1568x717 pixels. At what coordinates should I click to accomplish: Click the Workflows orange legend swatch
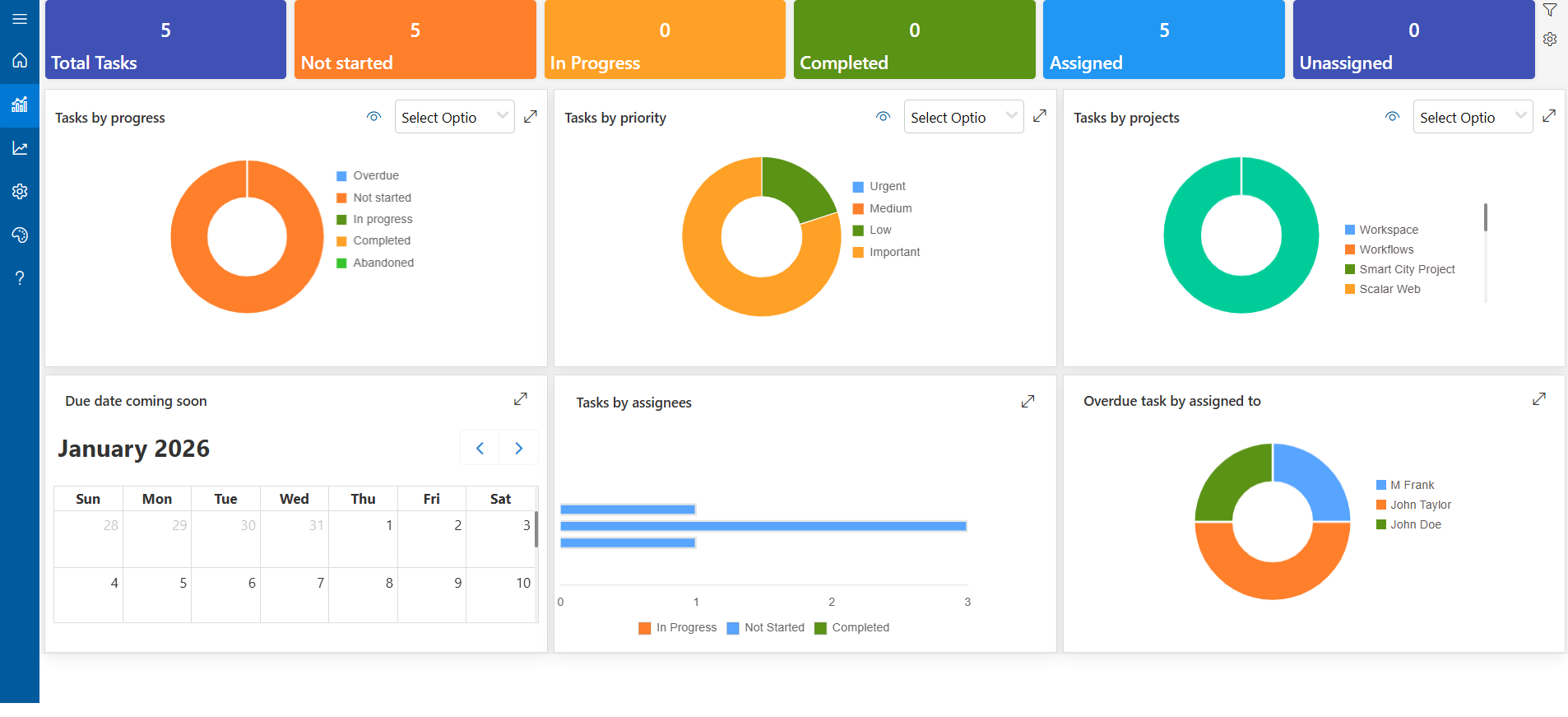pyautogui.click(x=1350, y=249)
